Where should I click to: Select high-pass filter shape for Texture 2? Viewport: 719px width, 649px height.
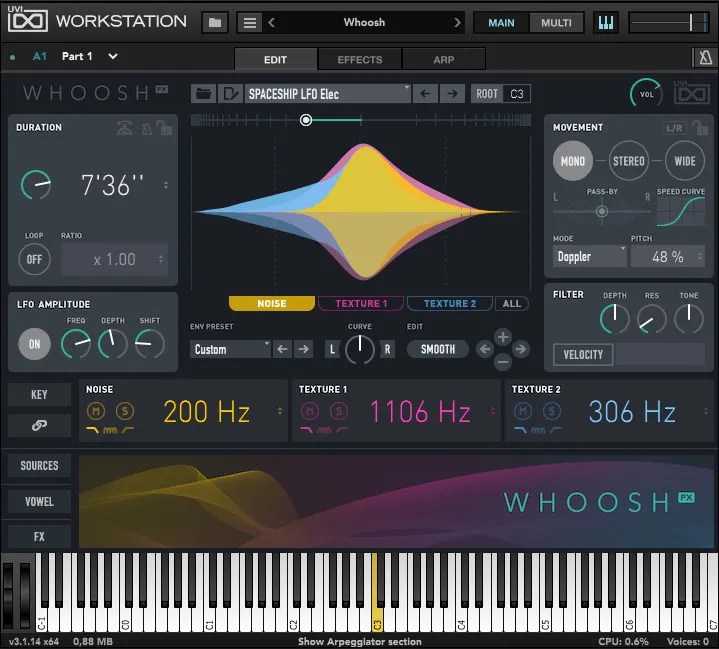coord(556,430)
